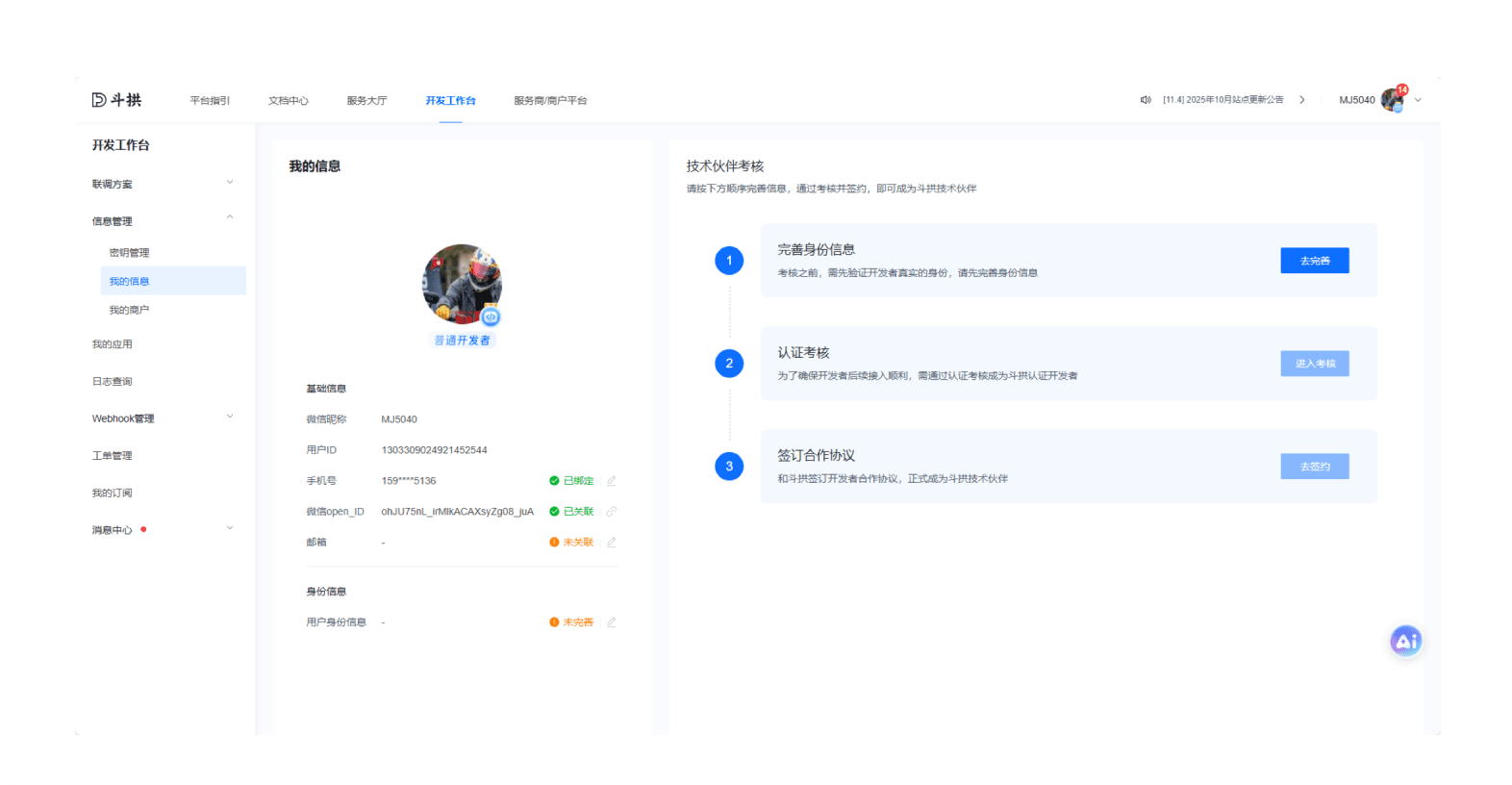Open the 2025年10月站点更新公告 link

1223,100
